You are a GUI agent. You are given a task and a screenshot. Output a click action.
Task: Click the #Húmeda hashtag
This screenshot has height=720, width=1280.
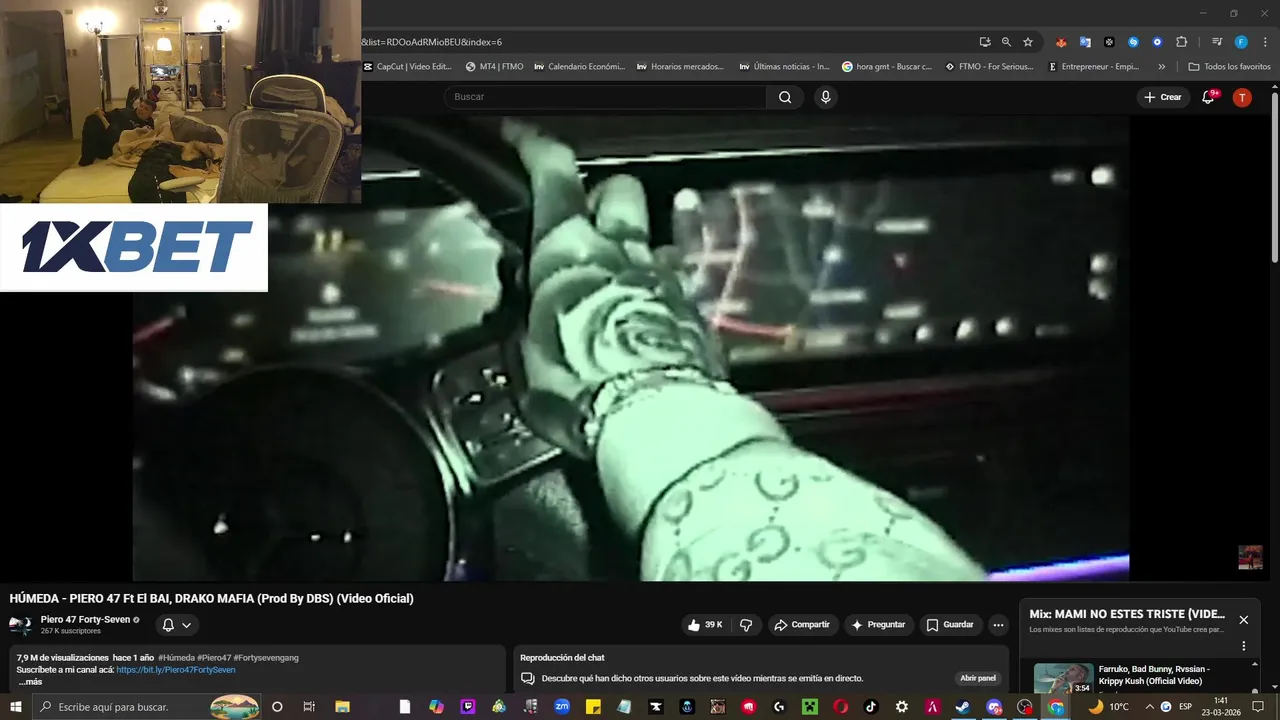pyautogui.click(x=177, y=658)
